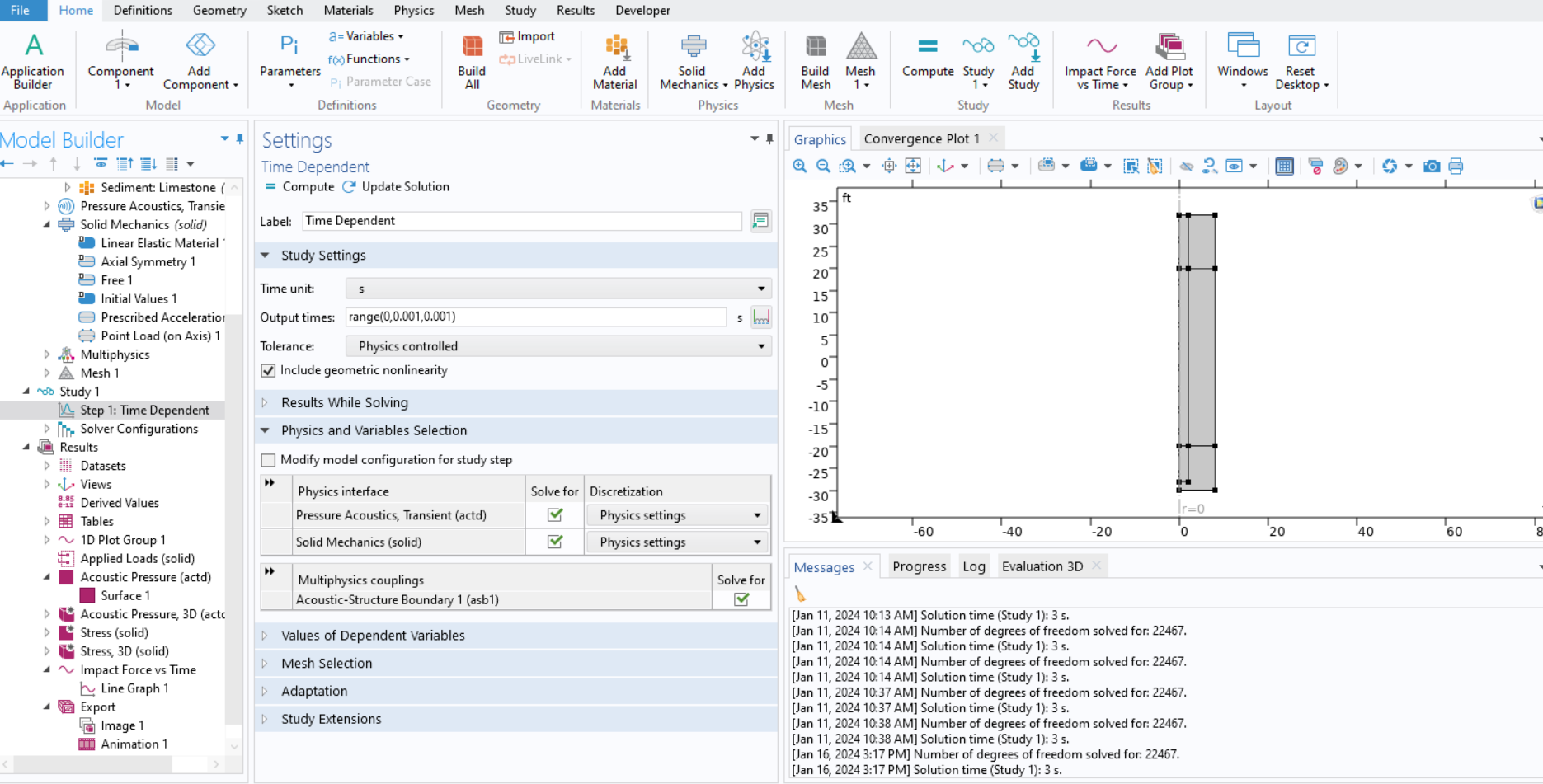
Task: Switch to the Log tab
Action: click(974, 566)
